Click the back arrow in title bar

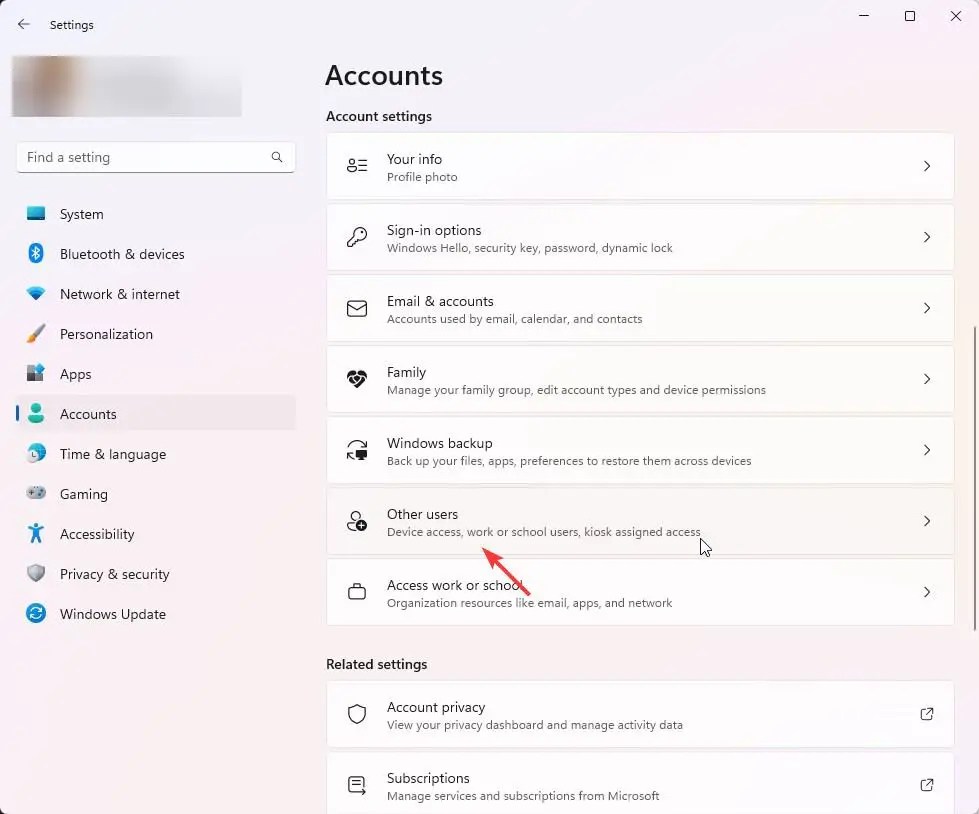click(x=24, y=25)
